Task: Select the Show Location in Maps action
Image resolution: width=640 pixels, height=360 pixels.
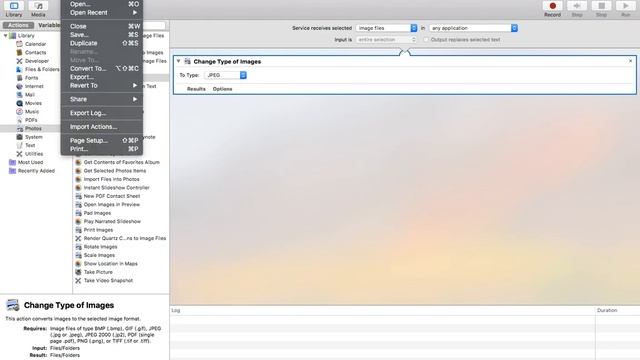Action: click(110, 264)
